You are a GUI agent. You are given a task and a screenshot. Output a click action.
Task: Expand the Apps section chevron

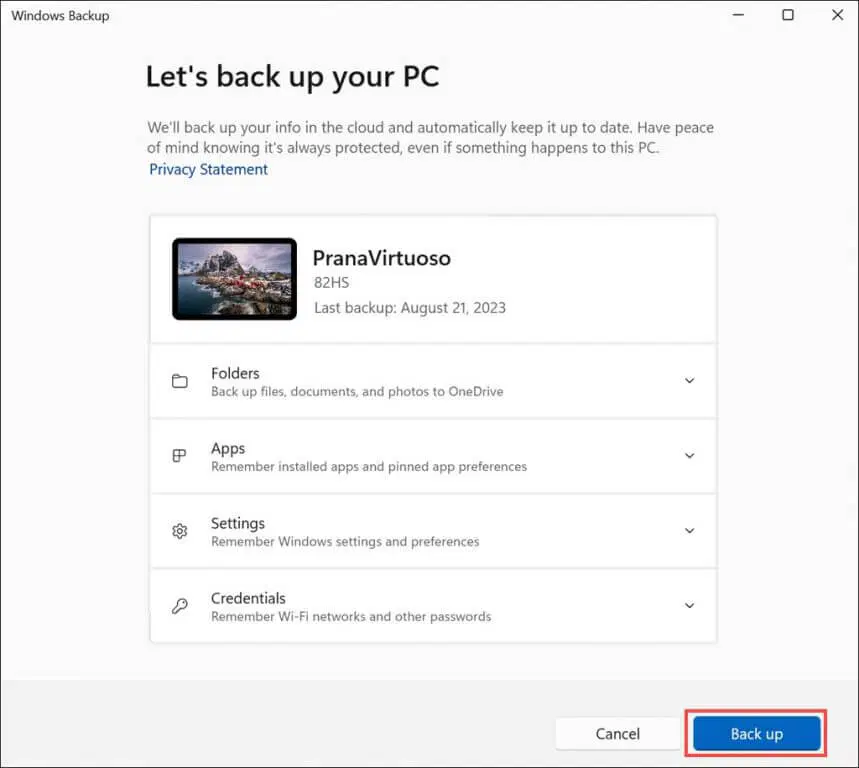pyautogui.click(x=689, y=456)
